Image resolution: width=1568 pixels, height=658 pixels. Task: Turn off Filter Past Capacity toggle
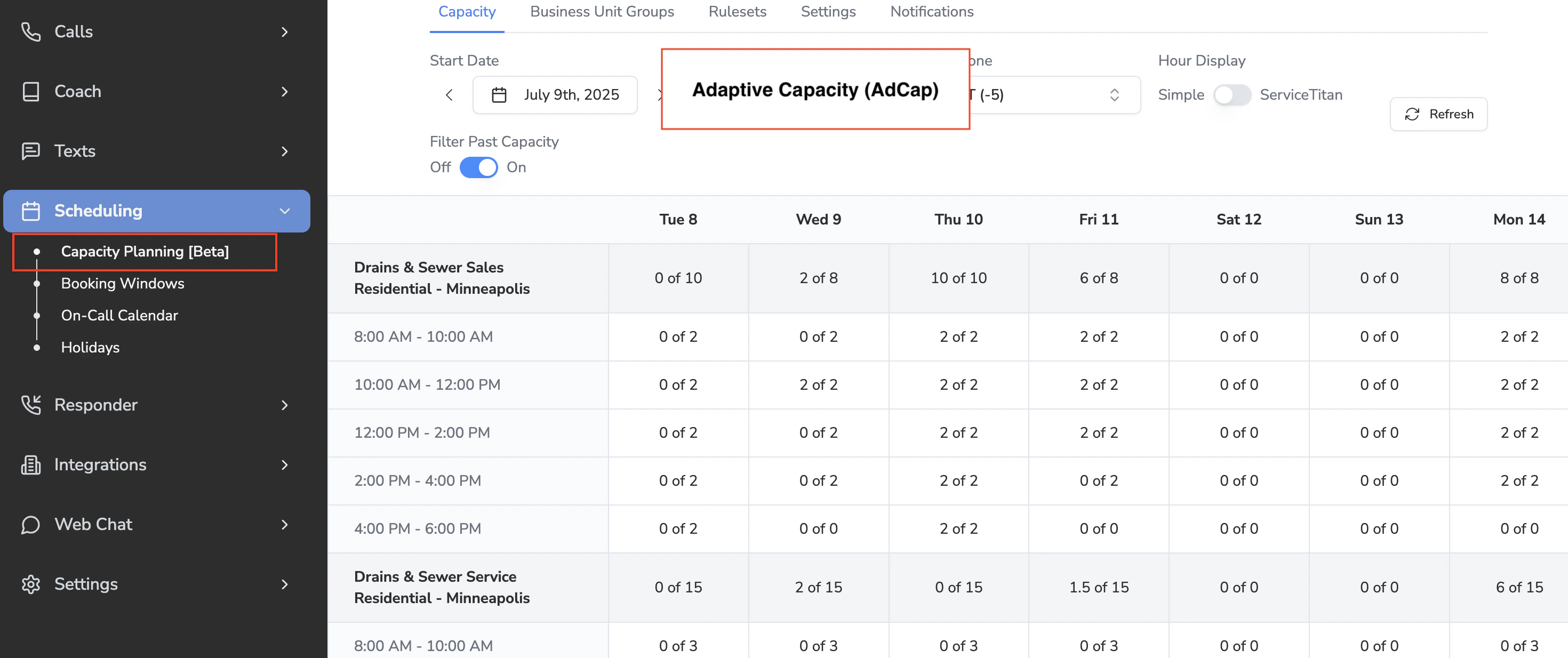478,167
